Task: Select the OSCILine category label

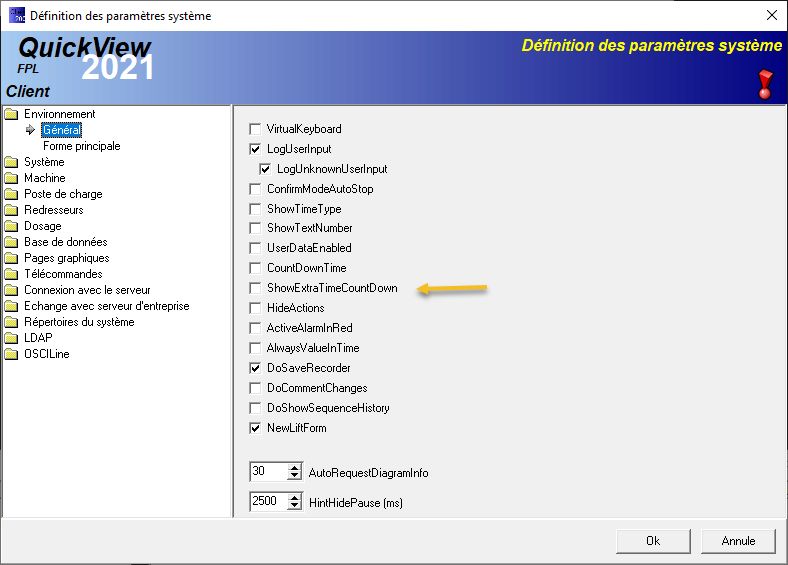Action: pyautogui.click(x=47, y=354)
